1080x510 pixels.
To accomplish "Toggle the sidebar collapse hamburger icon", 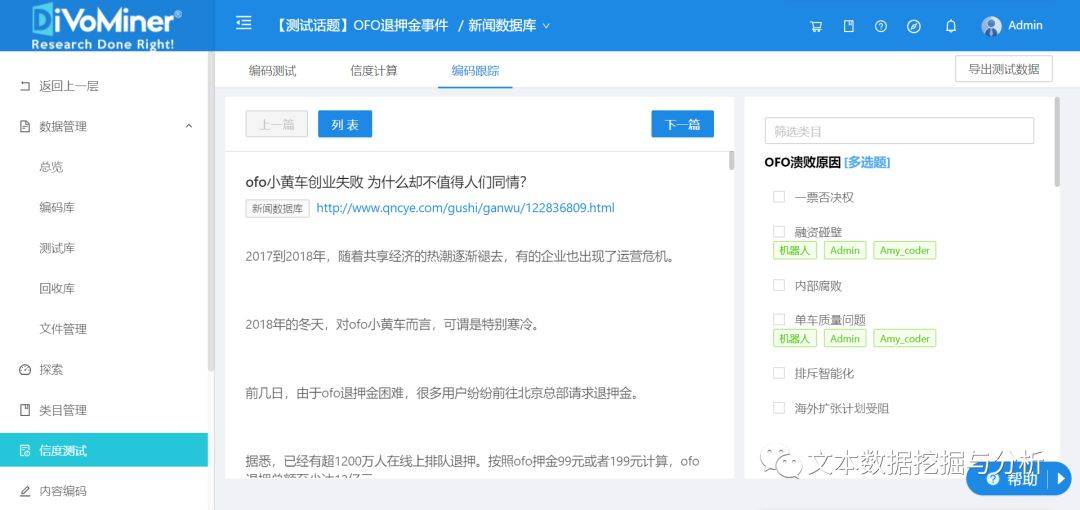I will click(243, 23).
